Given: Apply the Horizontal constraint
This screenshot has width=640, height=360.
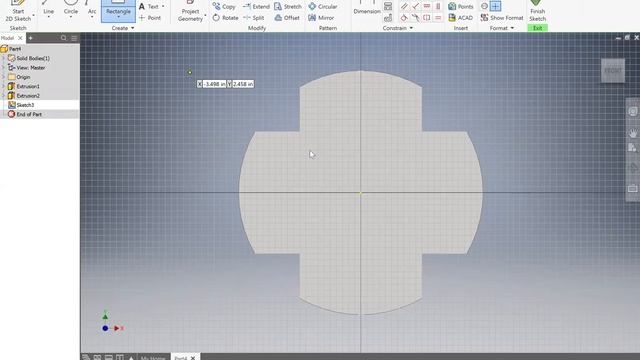Looking at the screenshot, I should click(x=427, y=6).
